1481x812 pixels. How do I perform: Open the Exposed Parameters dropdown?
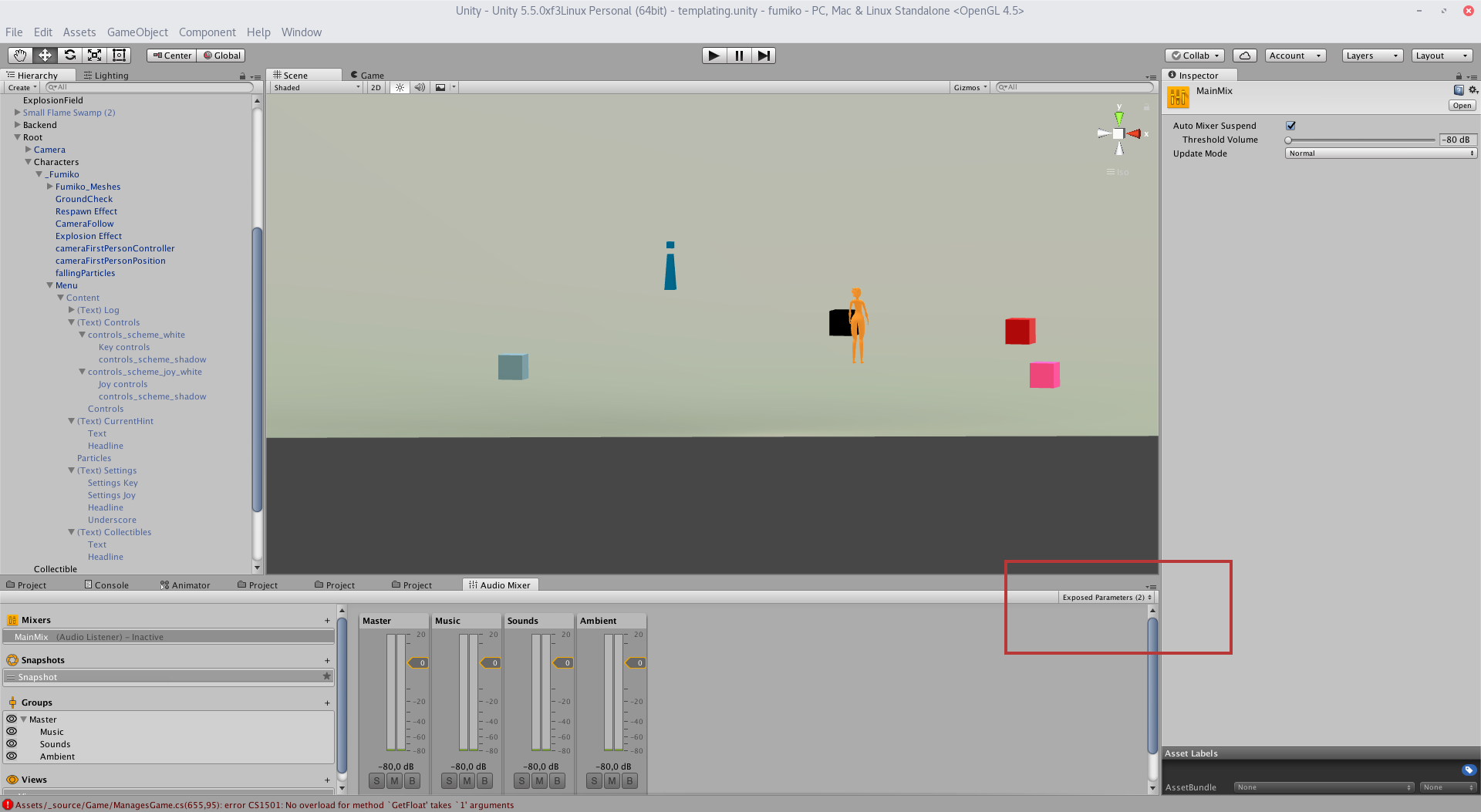[x=1106, y=597]
